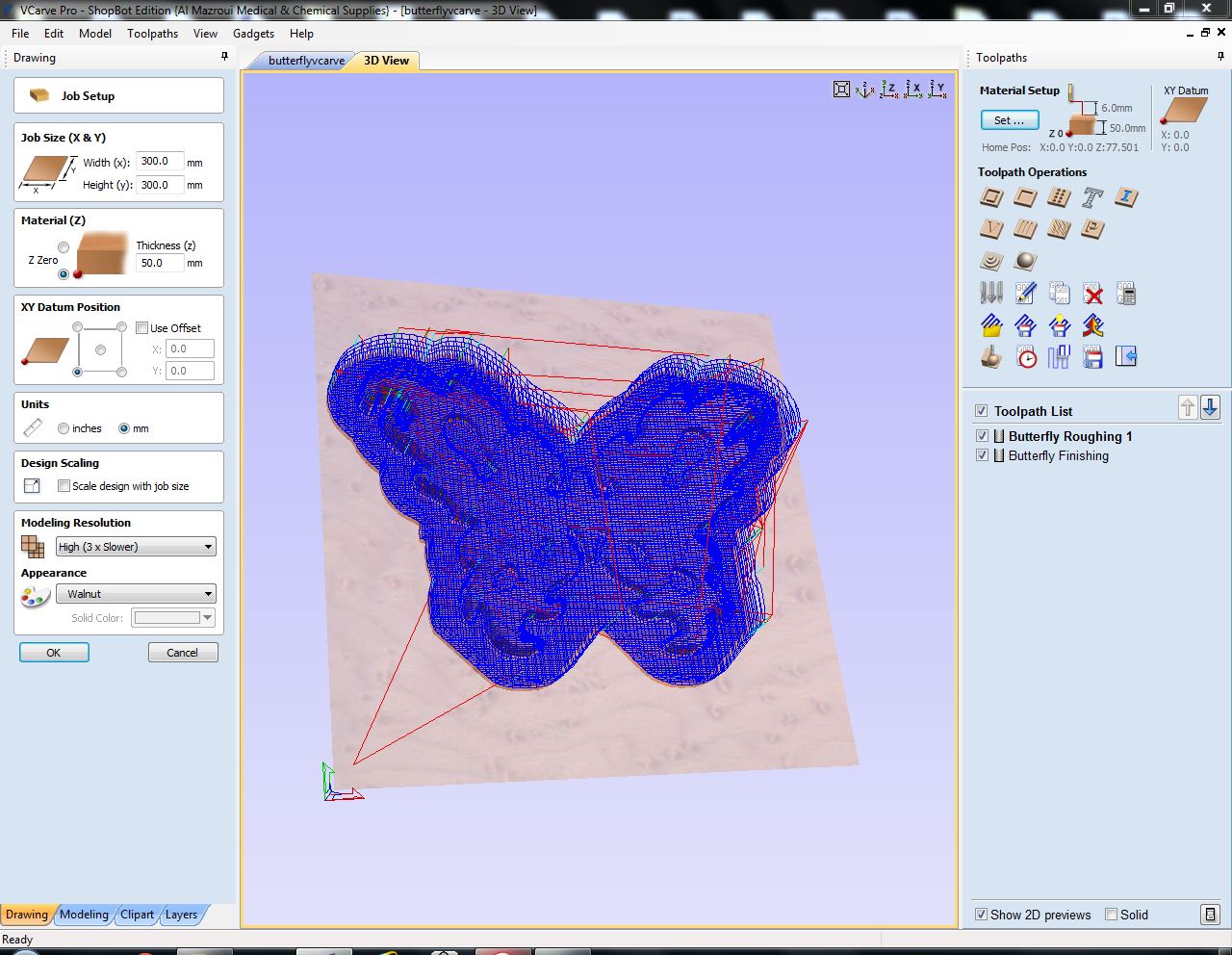This screenshot has width=1232, height=955.
Task: Open the Quick Engrave toolpath (T icon)
Action: click(x=1092, y=197)
